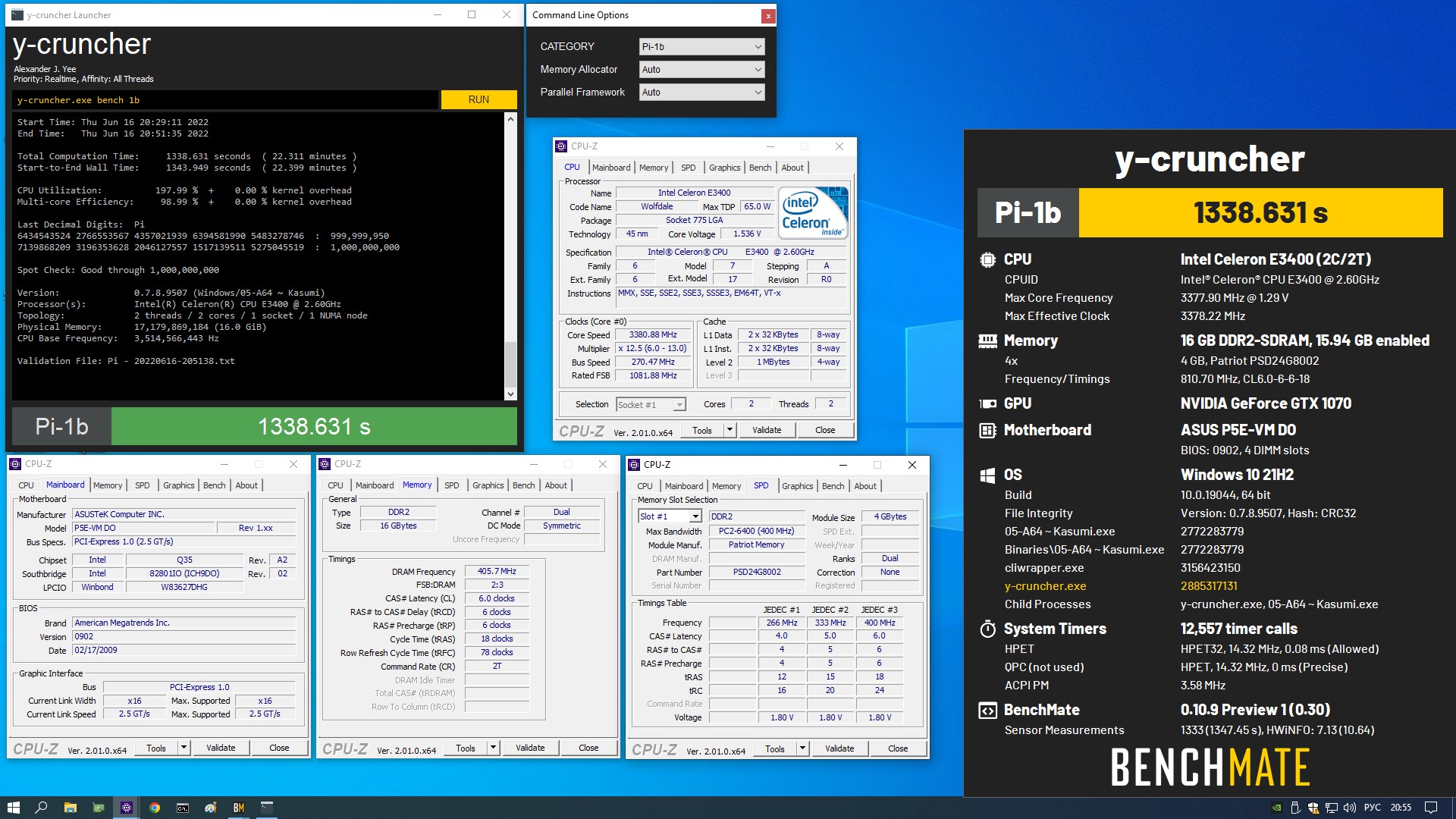This screenshot has height=819, width=1456.
Task: Open SPD tab in CPU-Z Memory window
Action: tap(452, 485)
